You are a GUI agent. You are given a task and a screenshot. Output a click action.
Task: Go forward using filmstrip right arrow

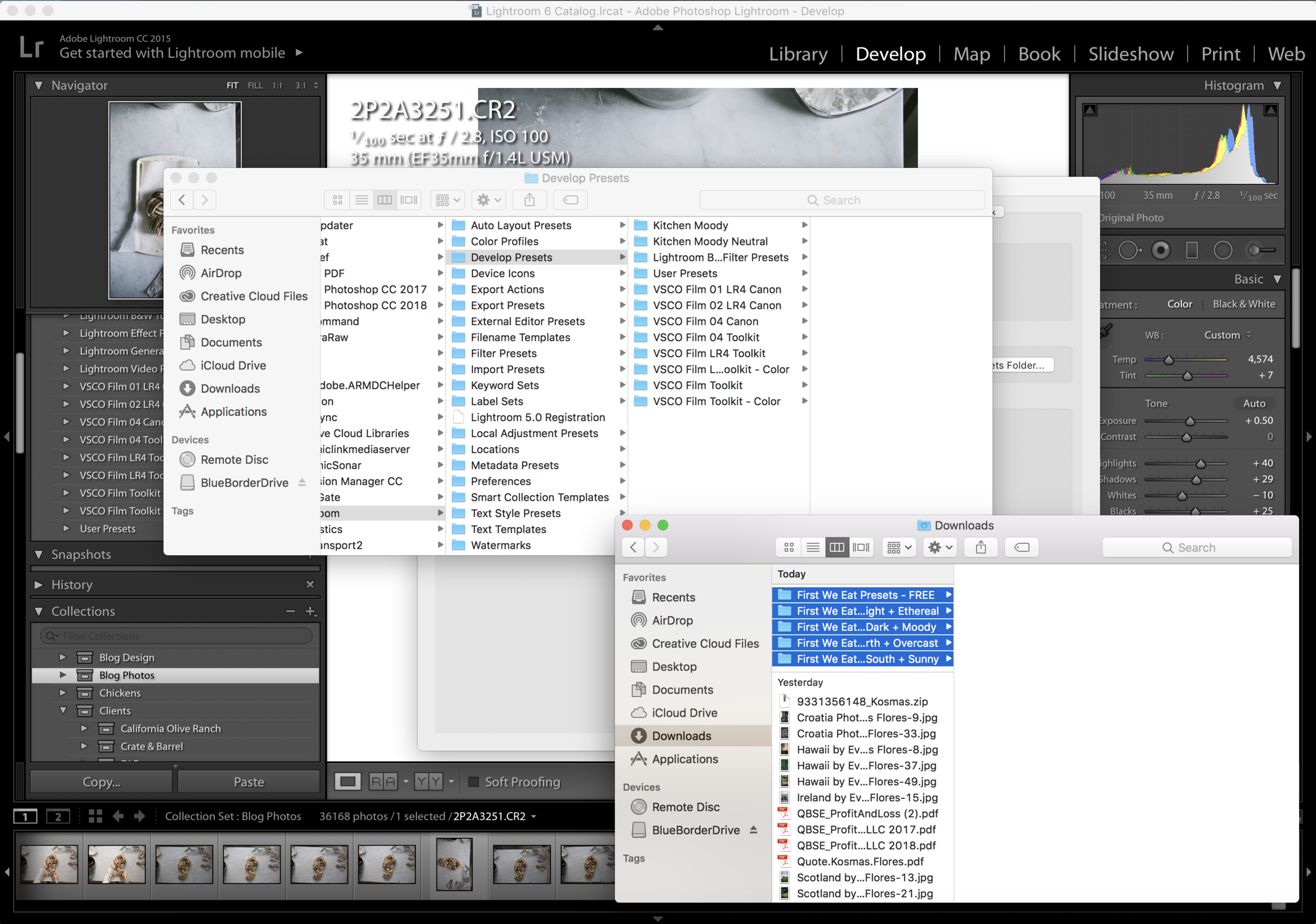139,816
